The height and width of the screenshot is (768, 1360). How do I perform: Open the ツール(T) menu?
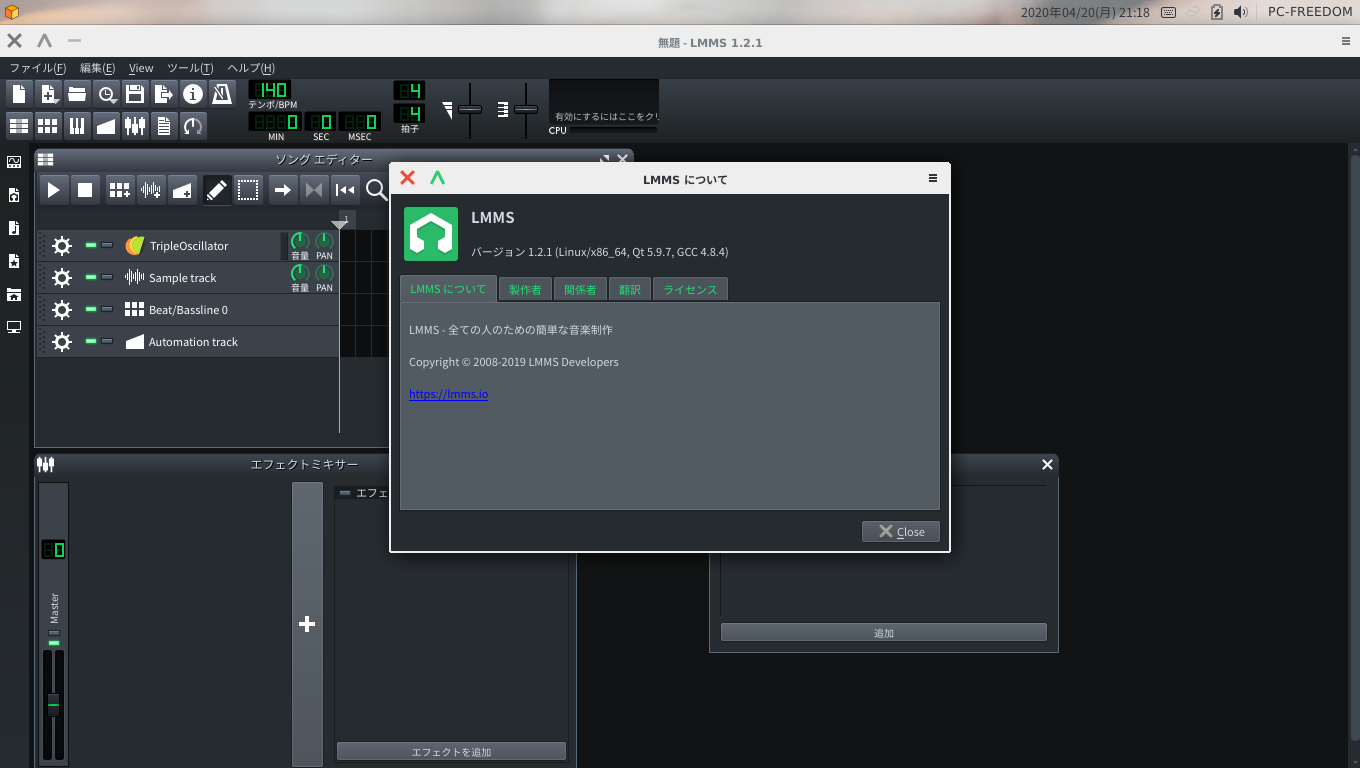[x=189, y=68]
